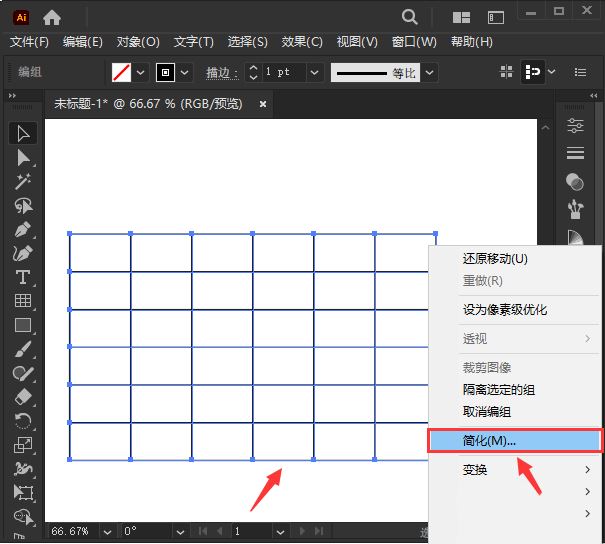
Task: Close the 未标题-1 document tab
Action: pyautogui.click(x=263, y=104)
